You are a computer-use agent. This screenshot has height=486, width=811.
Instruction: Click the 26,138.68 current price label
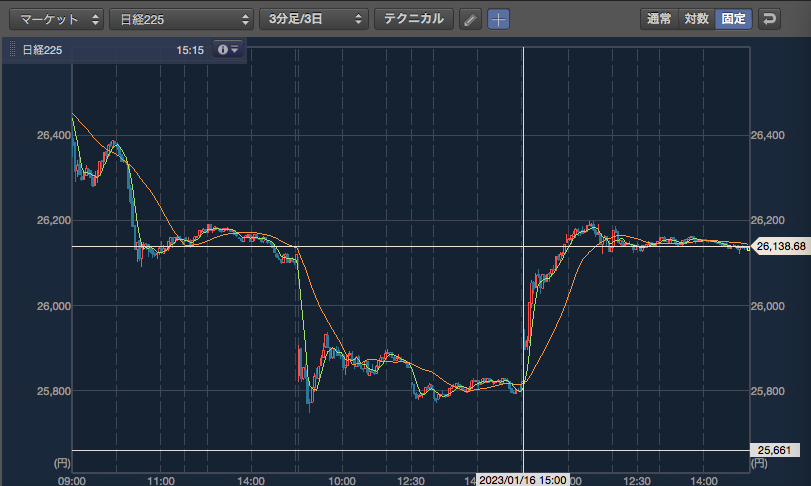[x=780, y=247]
